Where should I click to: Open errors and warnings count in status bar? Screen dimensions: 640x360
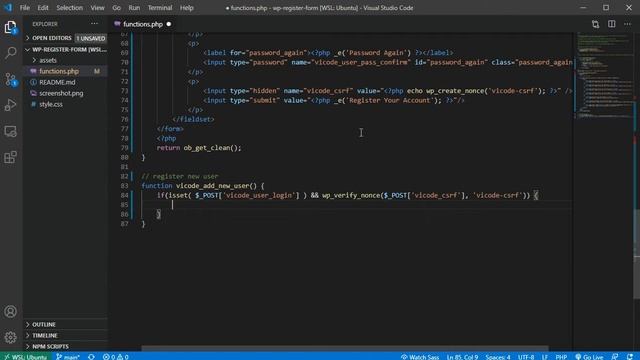(x=116, y=357)
